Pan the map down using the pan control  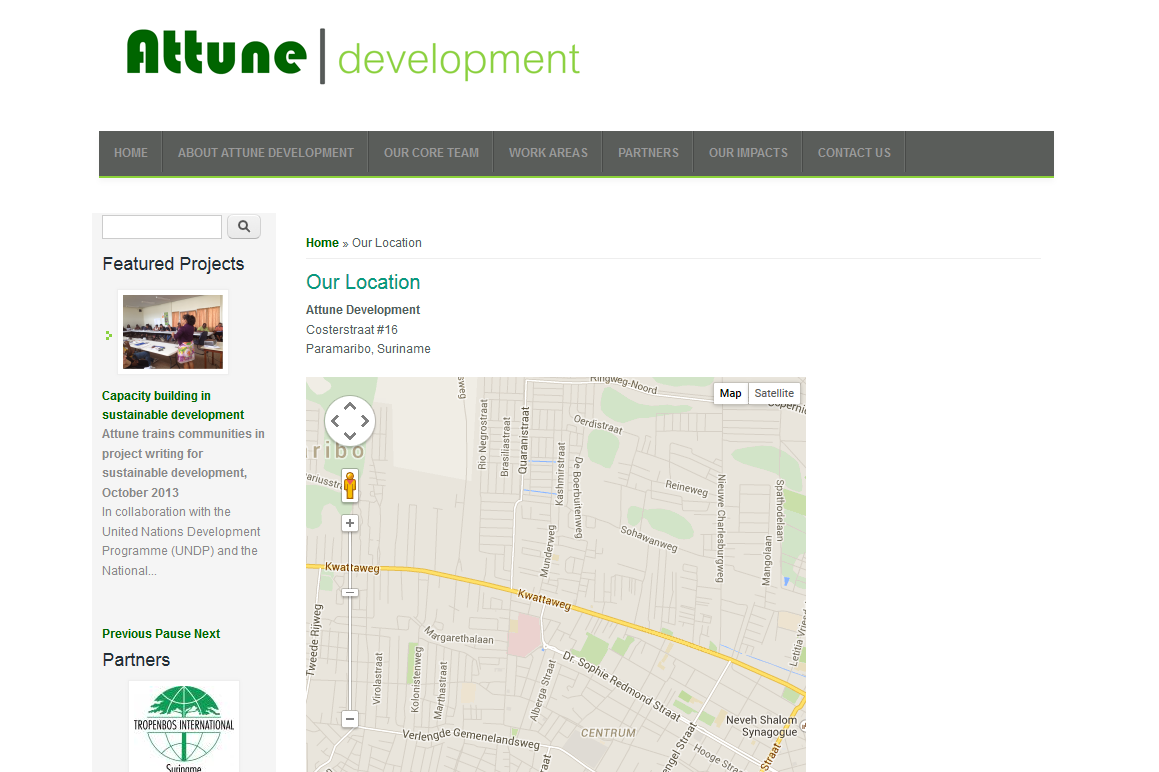350,436
